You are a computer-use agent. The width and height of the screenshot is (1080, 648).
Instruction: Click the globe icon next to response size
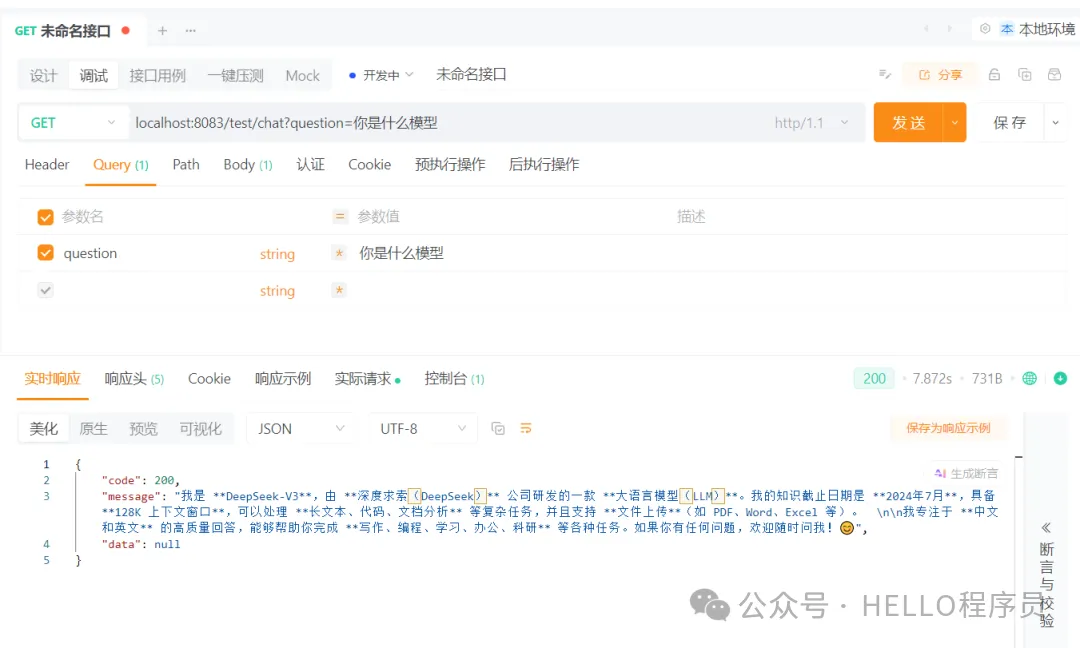tap(1030, 378)
